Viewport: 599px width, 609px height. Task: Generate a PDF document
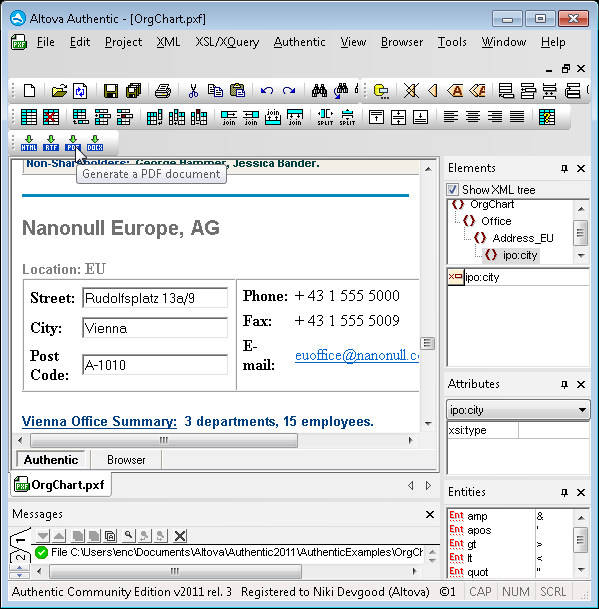pyautogui.click(x=73, y=143)
